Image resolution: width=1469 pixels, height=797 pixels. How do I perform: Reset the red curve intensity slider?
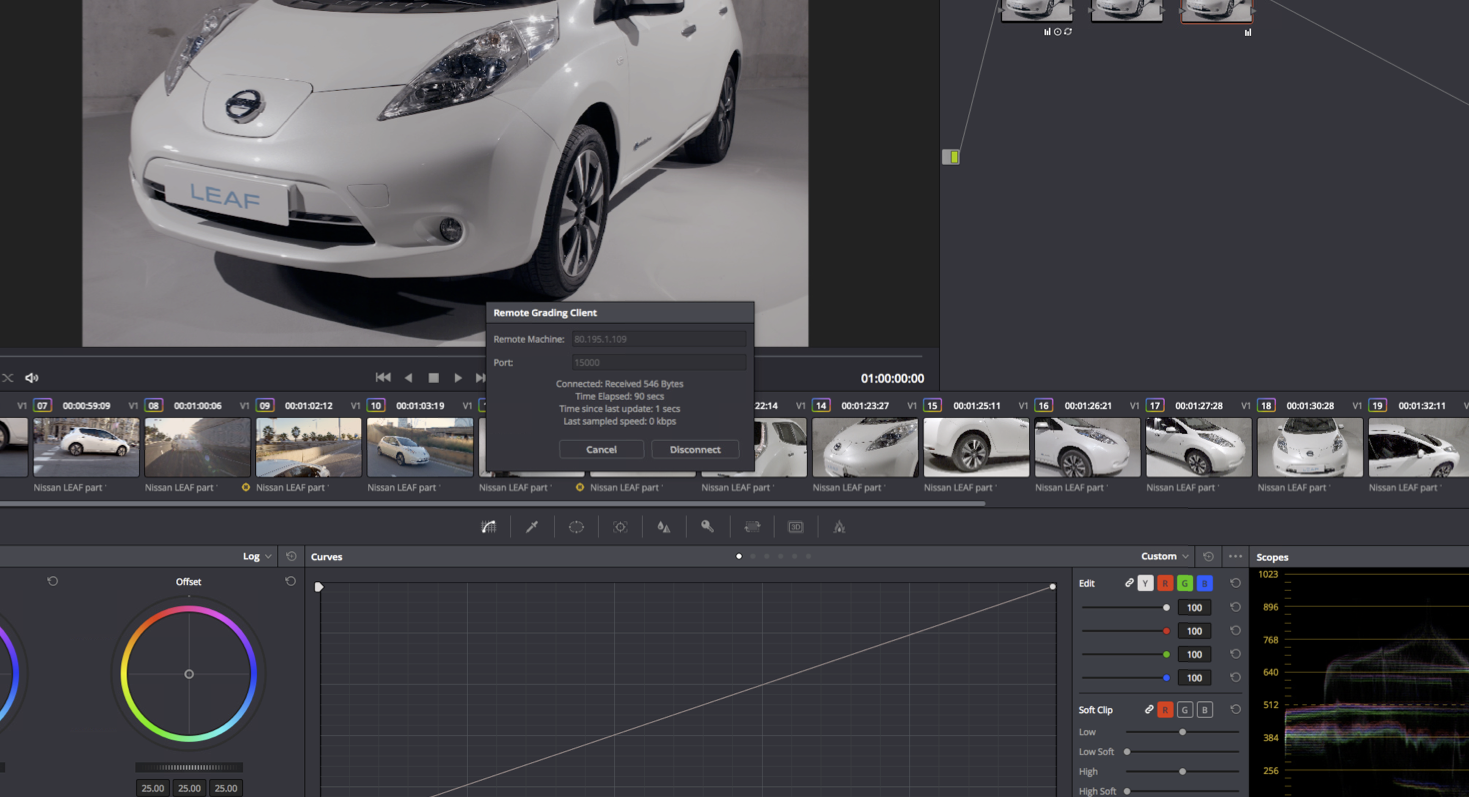pos(1235,631)
